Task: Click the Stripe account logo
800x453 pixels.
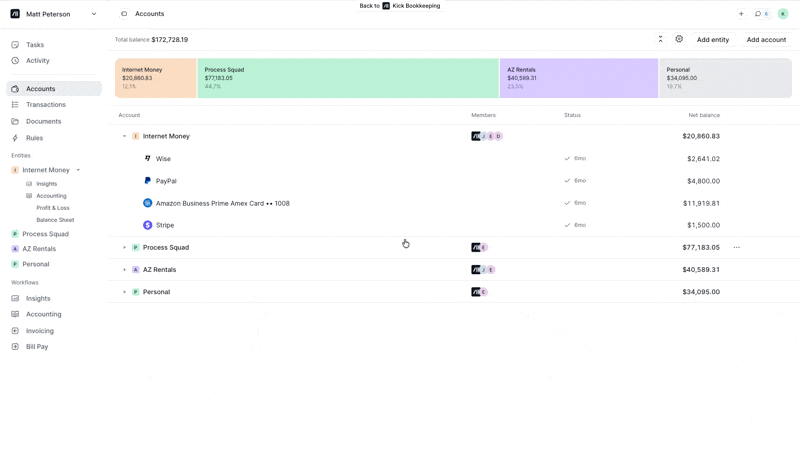Action: pyautogui.click(x=147, y=225)
